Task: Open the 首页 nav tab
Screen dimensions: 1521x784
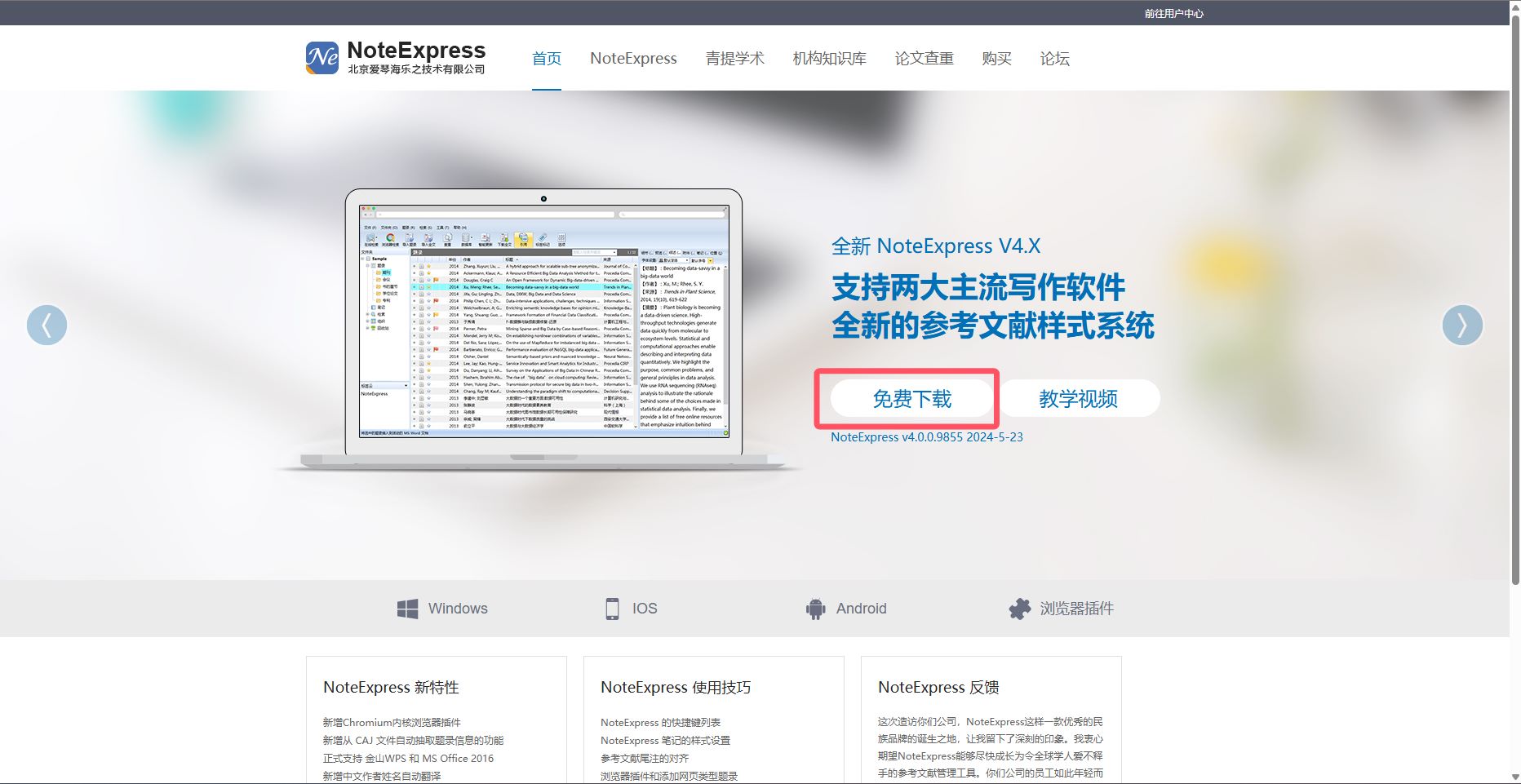Action: point(547,58)
